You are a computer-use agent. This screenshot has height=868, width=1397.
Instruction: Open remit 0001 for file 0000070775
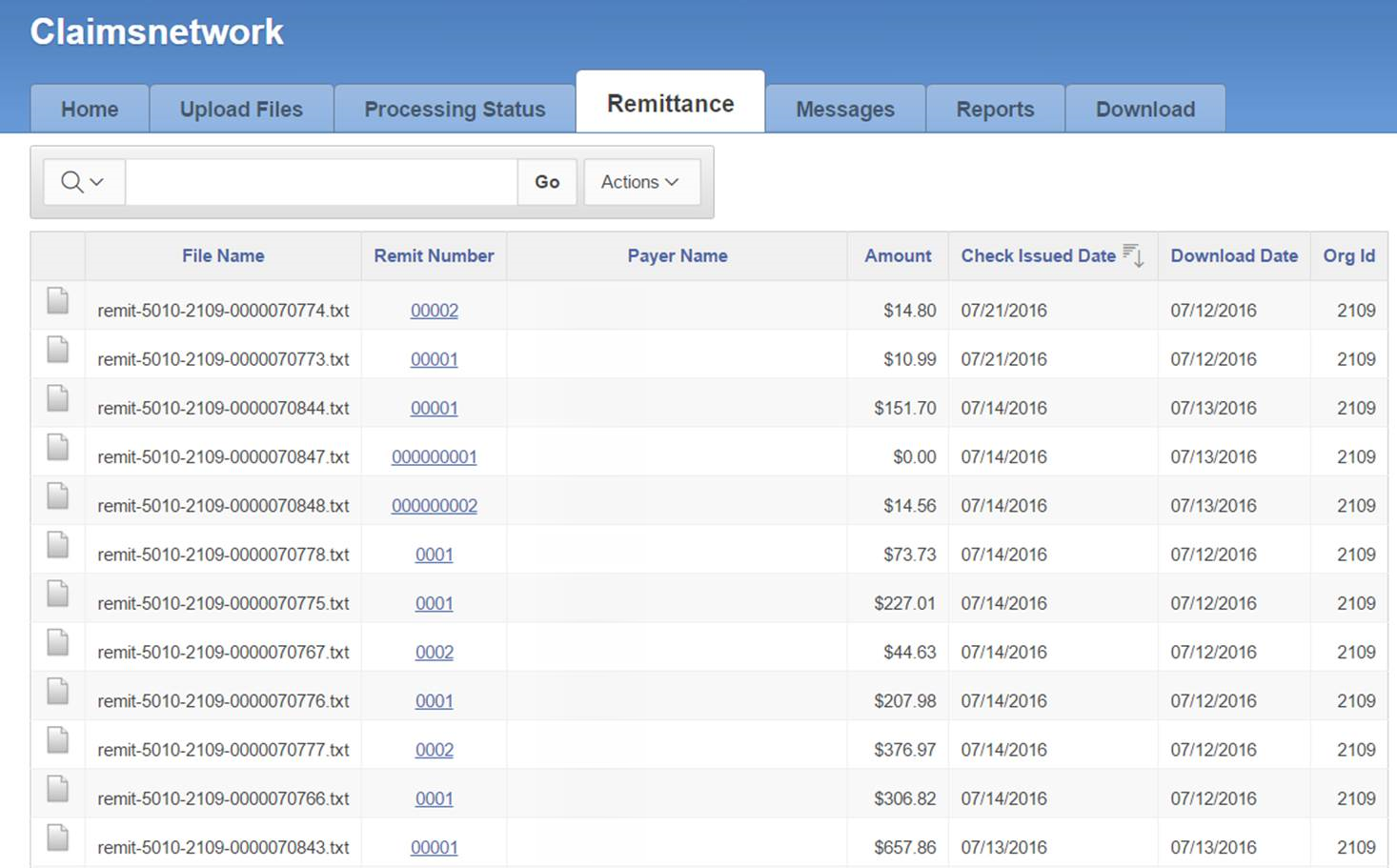pyautogui.click(x=435, y=603)
